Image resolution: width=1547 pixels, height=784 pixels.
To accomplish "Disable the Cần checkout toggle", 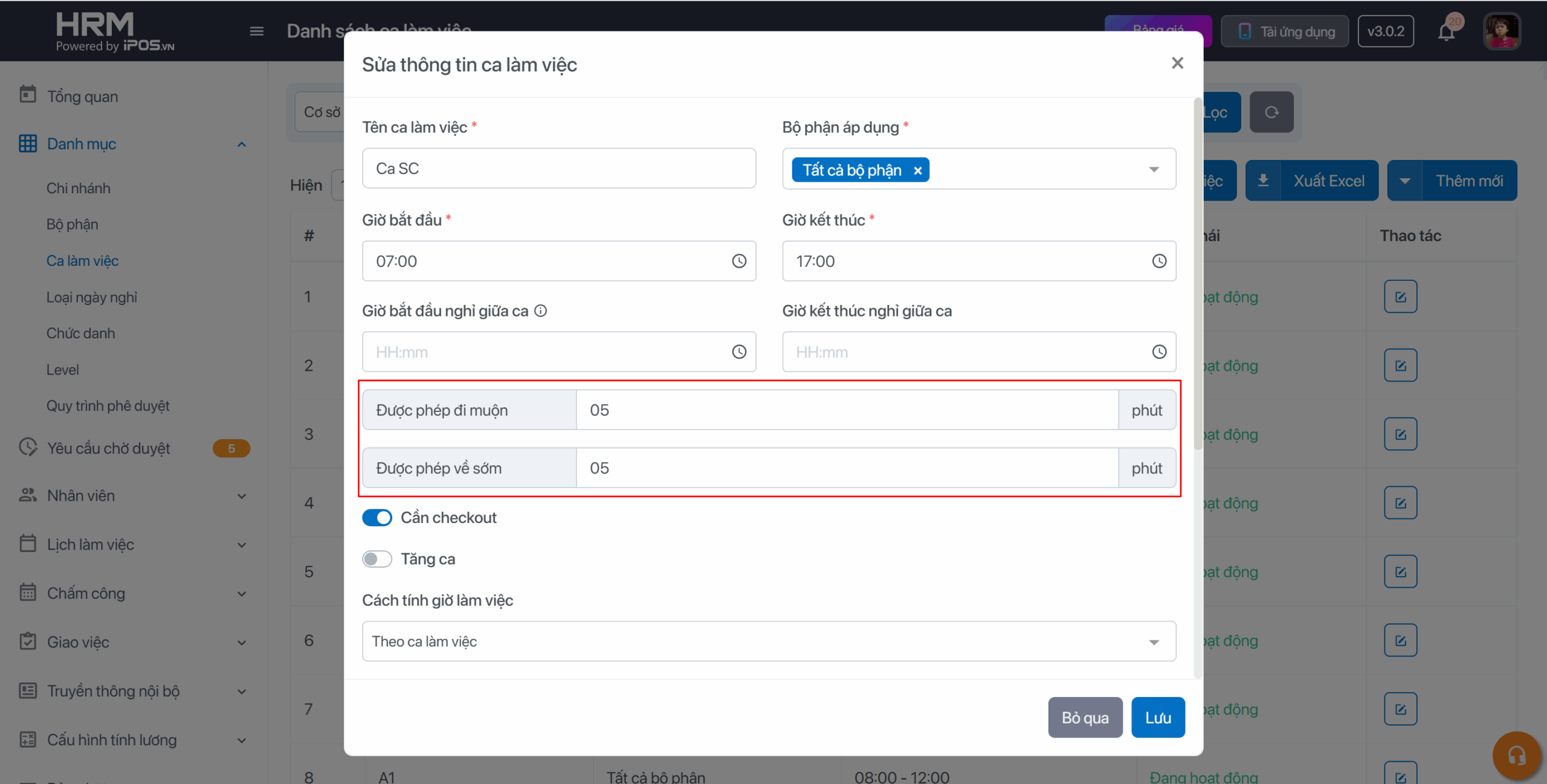I will [x=377, y=518].
